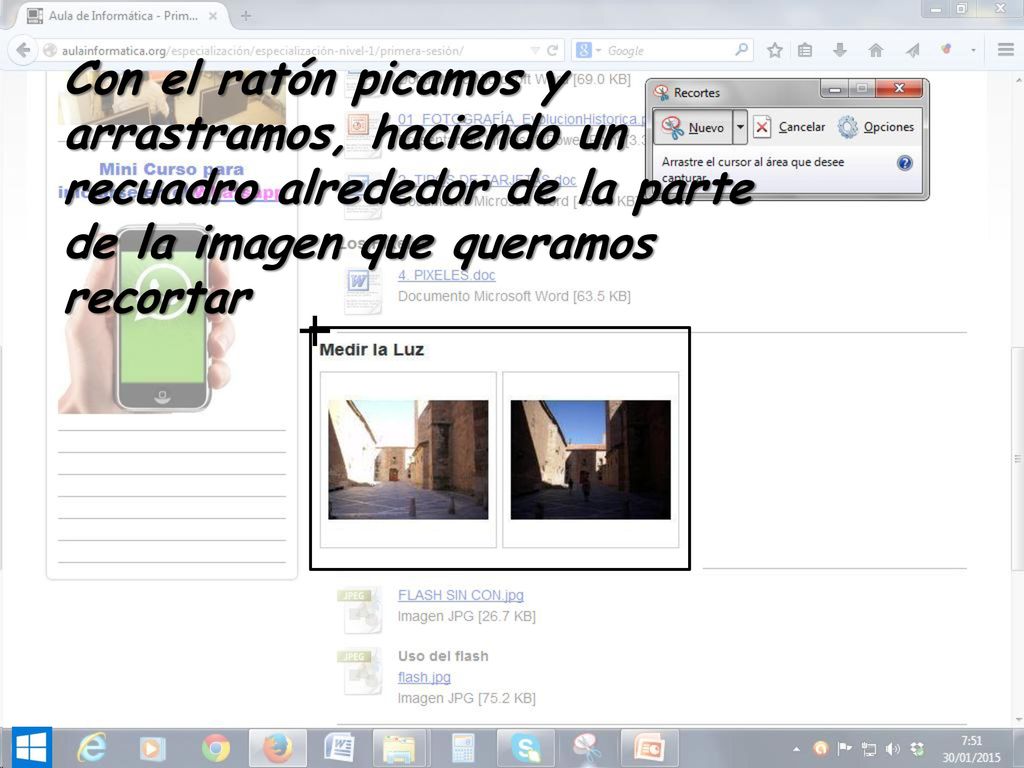This screenshot has height=768, width=1024.
Task: Switch to Firefox in taskbar
Action: [x=277, y=748]
